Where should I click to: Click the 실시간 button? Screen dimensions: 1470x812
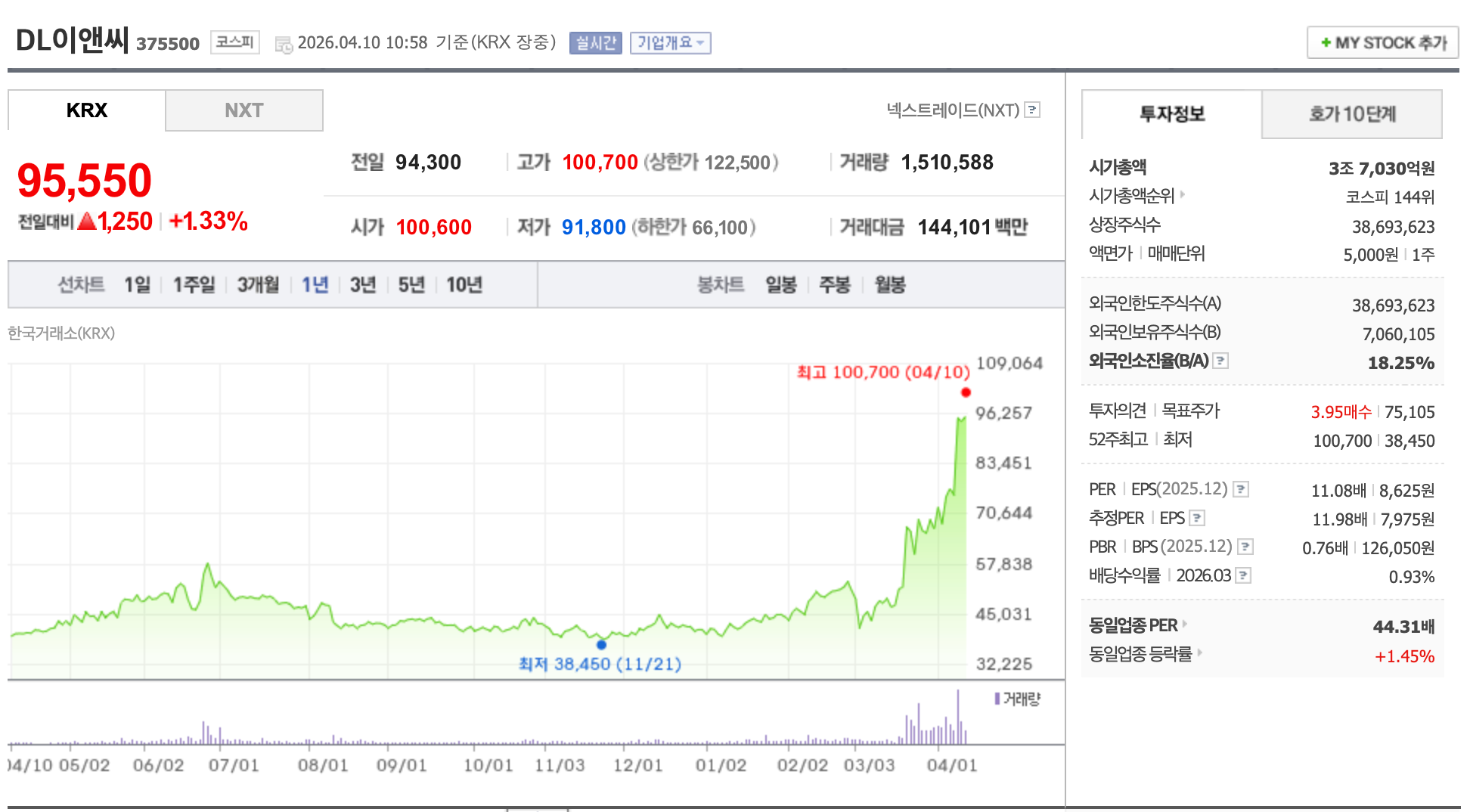click(596, 43)
